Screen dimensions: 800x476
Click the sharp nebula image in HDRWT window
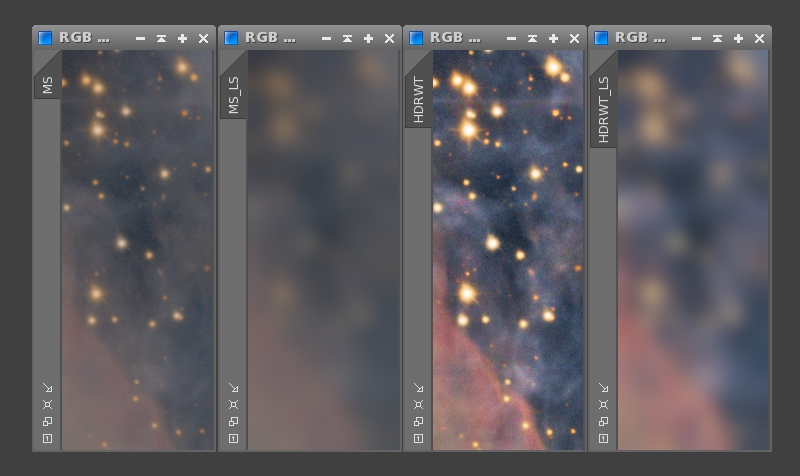pos(508,250)
